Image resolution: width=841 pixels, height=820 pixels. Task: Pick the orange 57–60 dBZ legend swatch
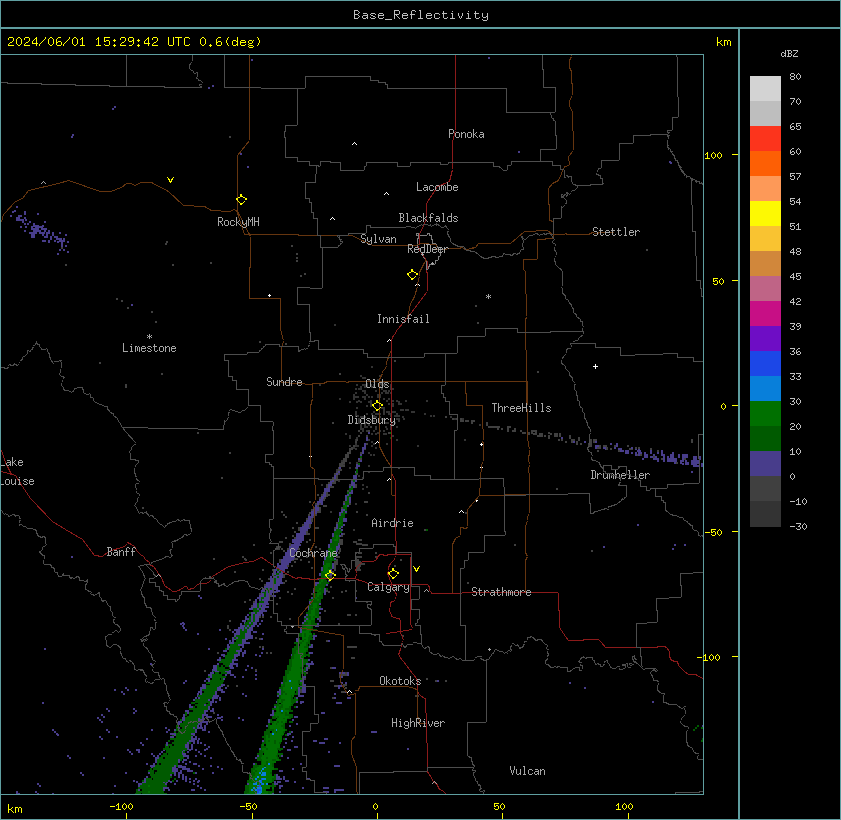[765, 164]
